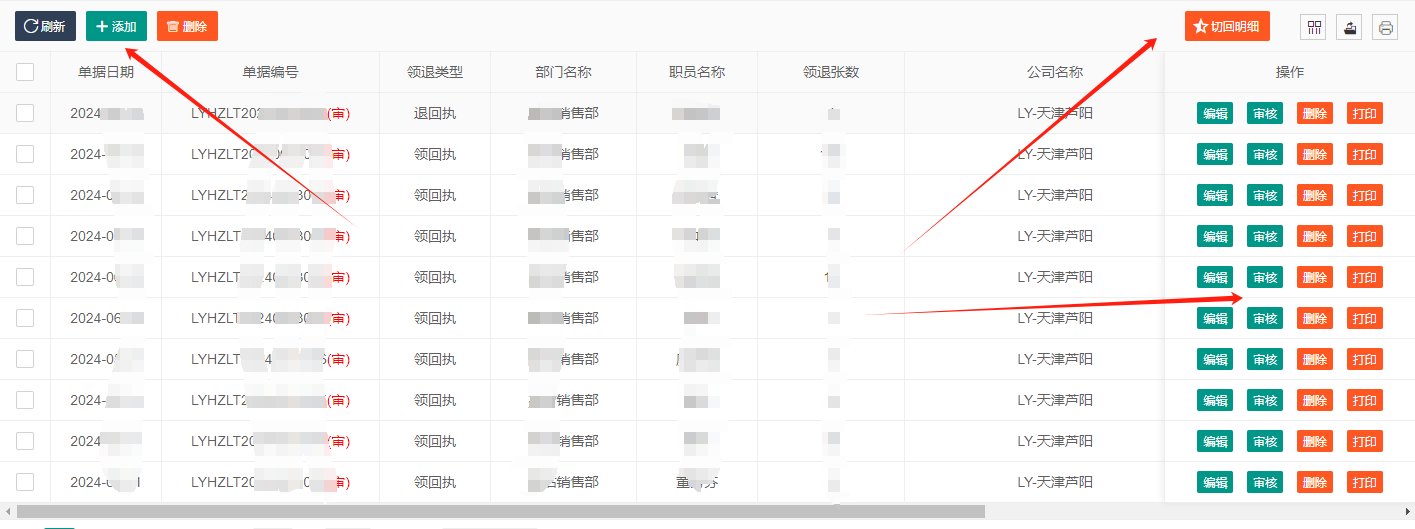Click the 切回明细 star button
This screenshot has width=1415, height=529.
[1226, 26]
